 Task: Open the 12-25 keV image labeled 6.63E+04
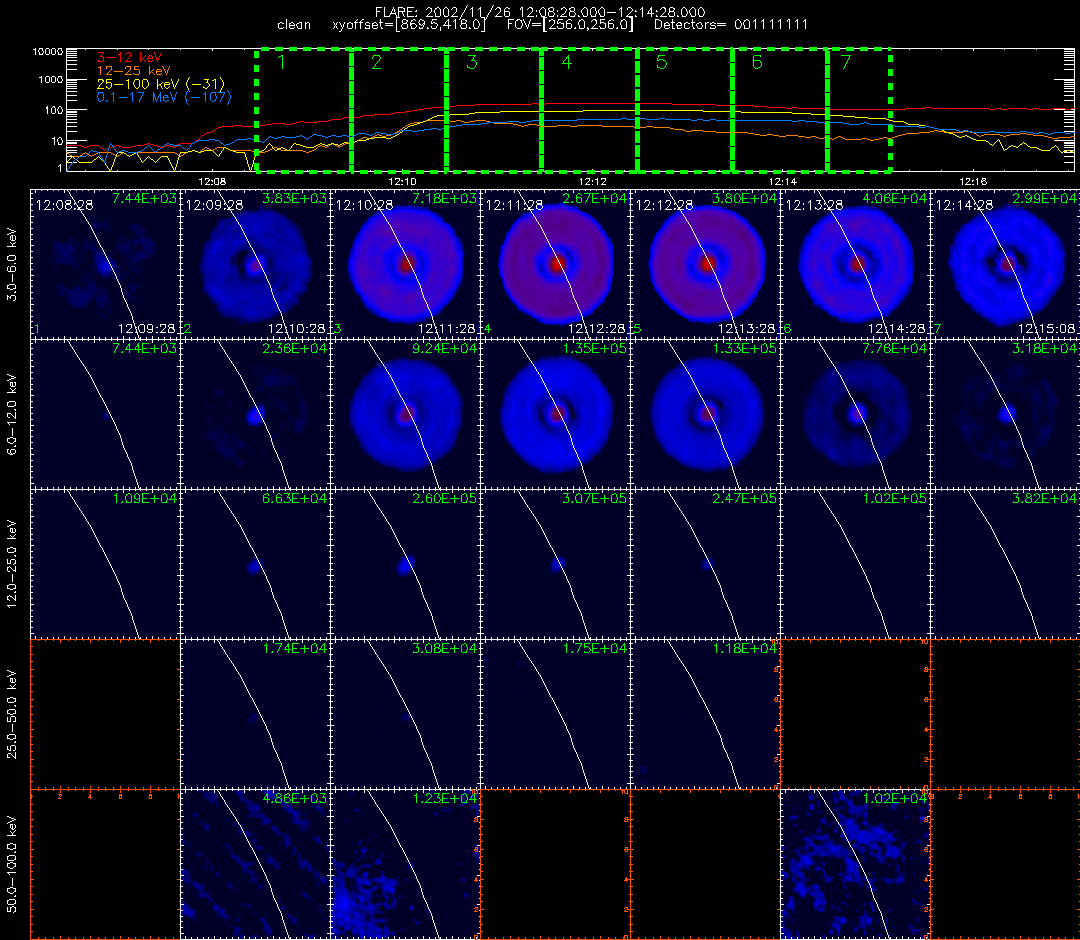tap(256, 564)
